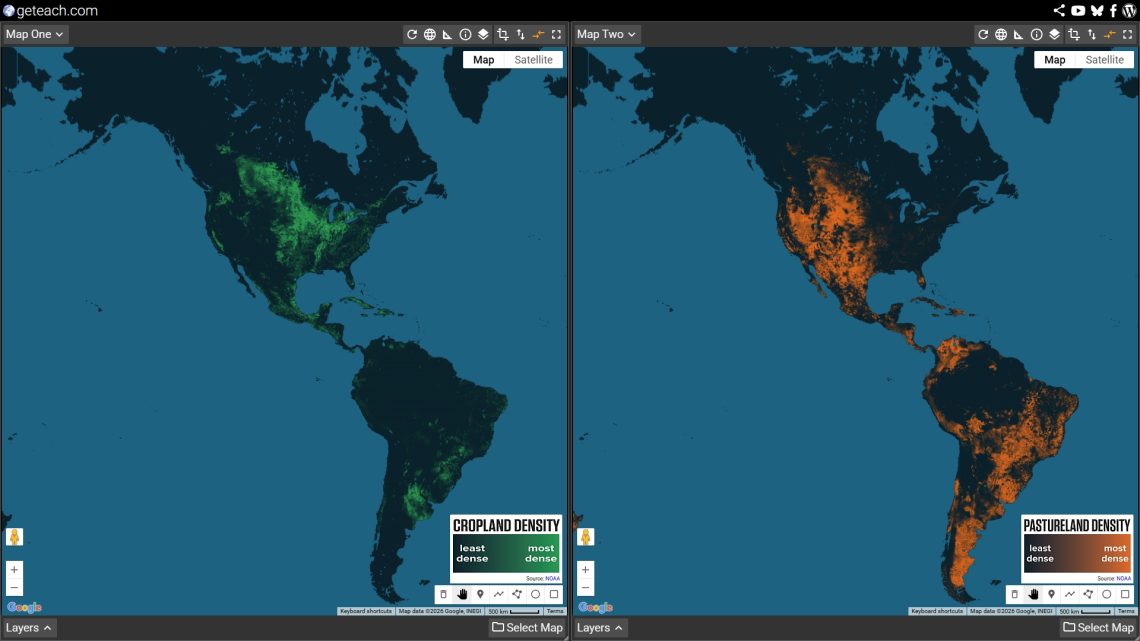The height and width of the screenshot is (641, 1140).
Task: Select the Map tab on Map Two
Action: (1055, 60)
